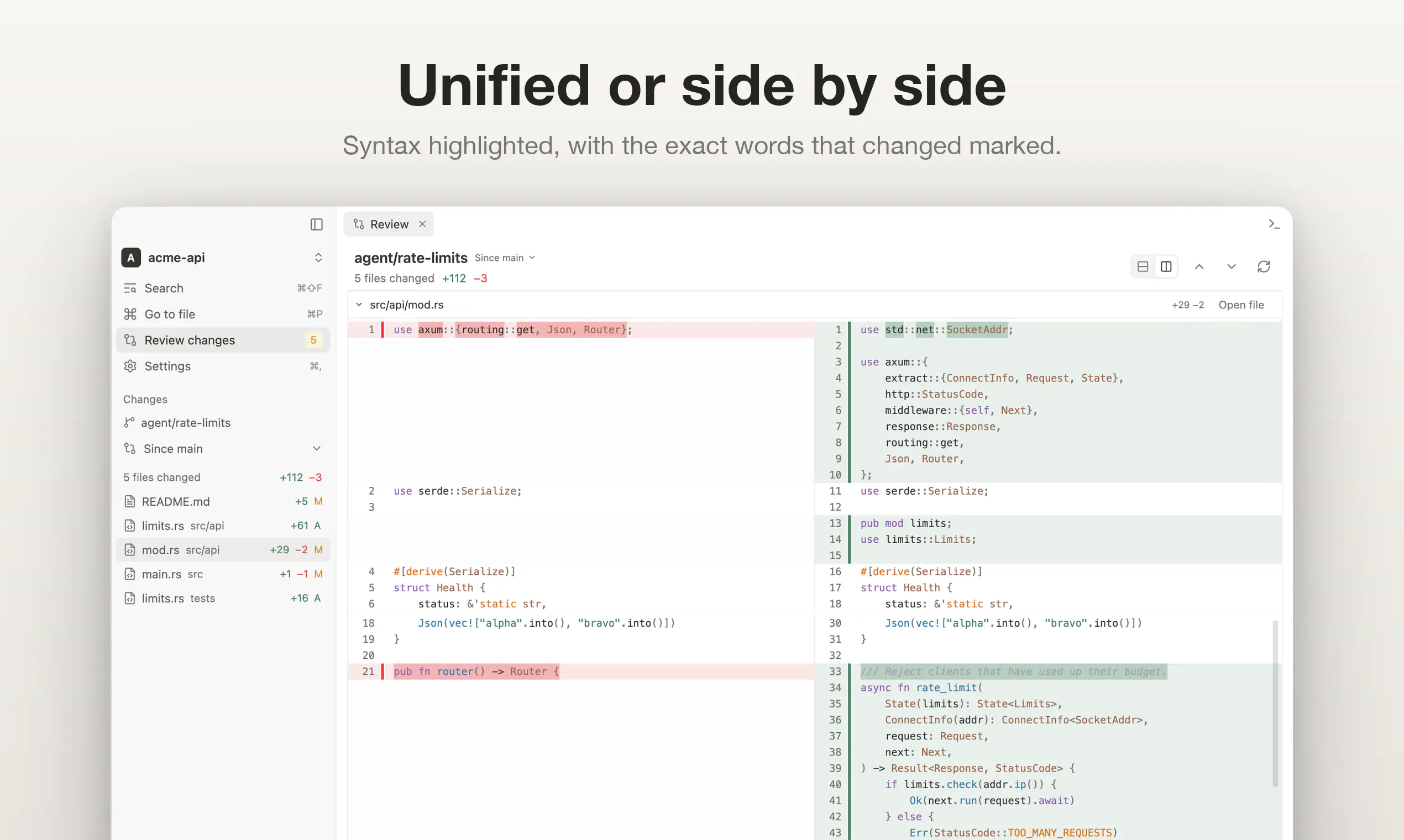Toggle the sidebar panel icon
Image resolution: width=1404 pixels, height=840 pixels.
(x=317, y=225)
